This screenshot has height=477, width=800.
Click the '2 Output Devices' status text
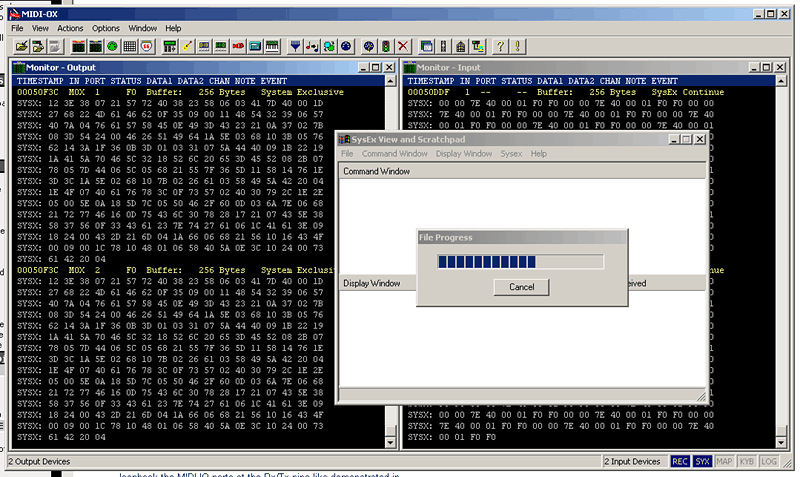pyautogui.click(x=39, y=461)
